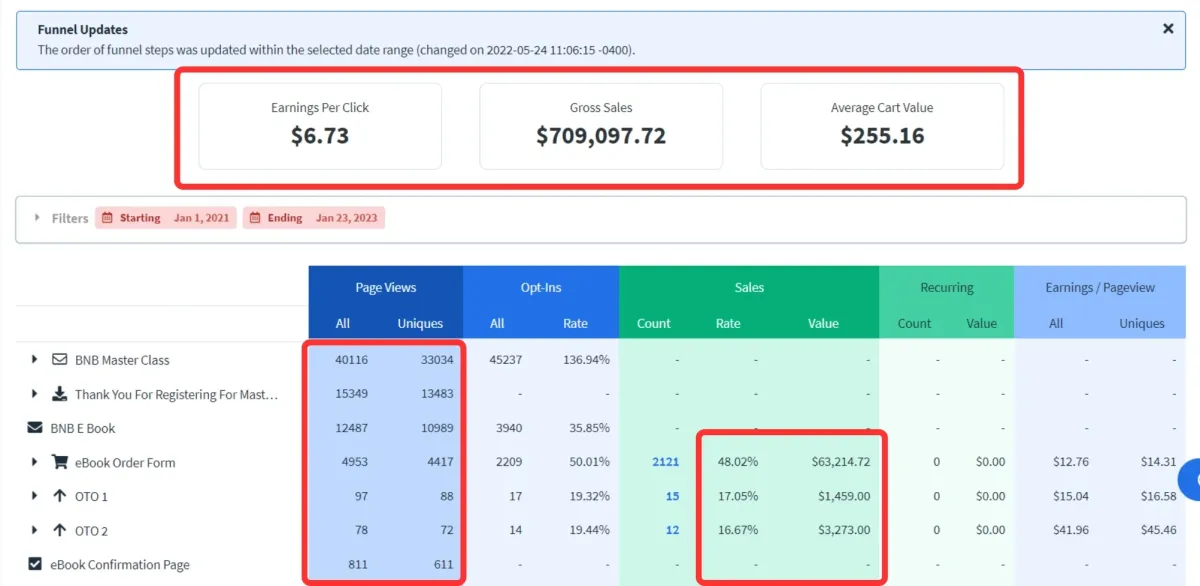
Task: Open the OTO 2 sales count 12
Action: (672, 530)
